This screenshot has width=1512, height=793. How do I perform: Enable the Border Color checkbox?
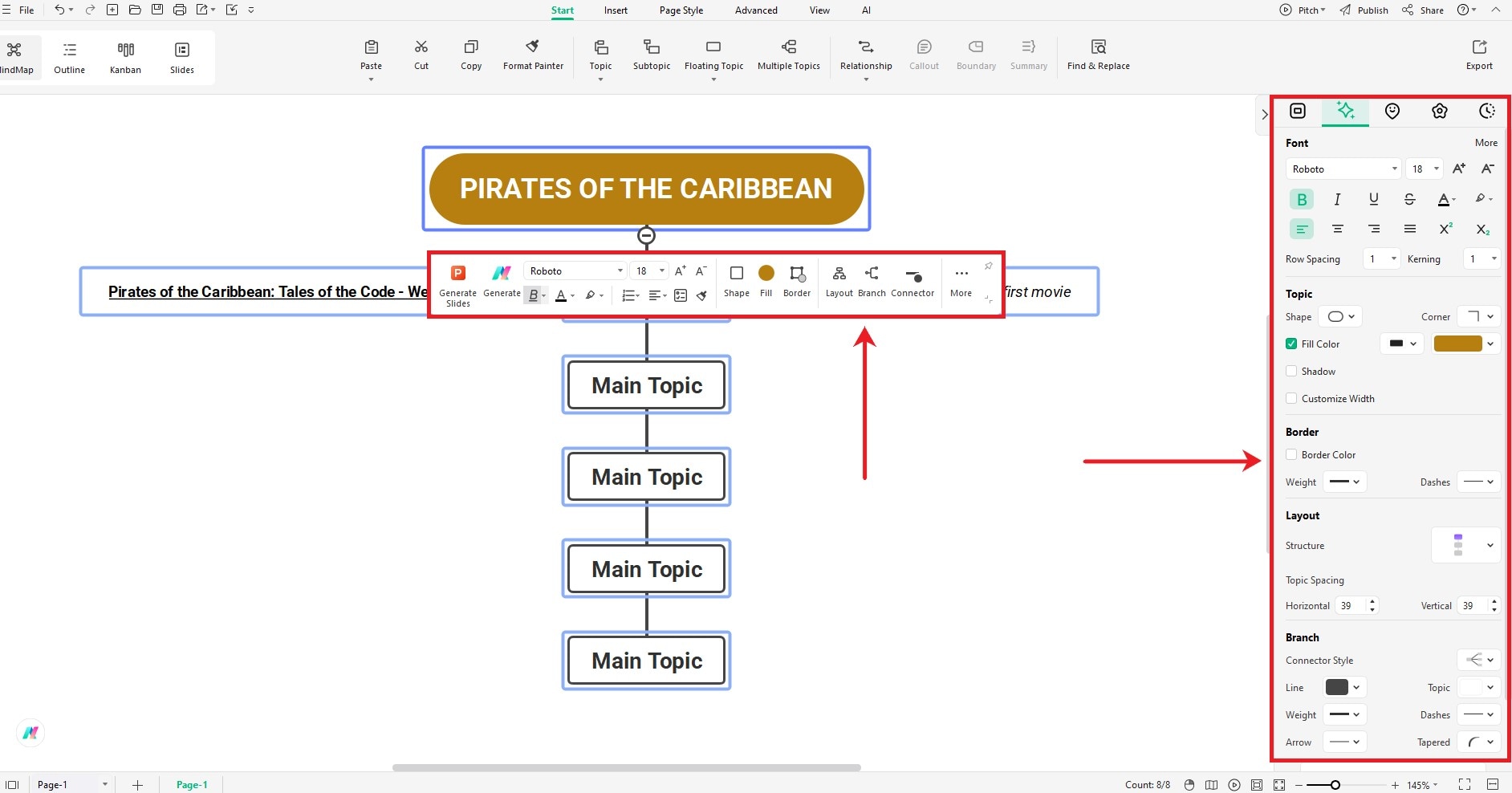(x=1291, y=454)
